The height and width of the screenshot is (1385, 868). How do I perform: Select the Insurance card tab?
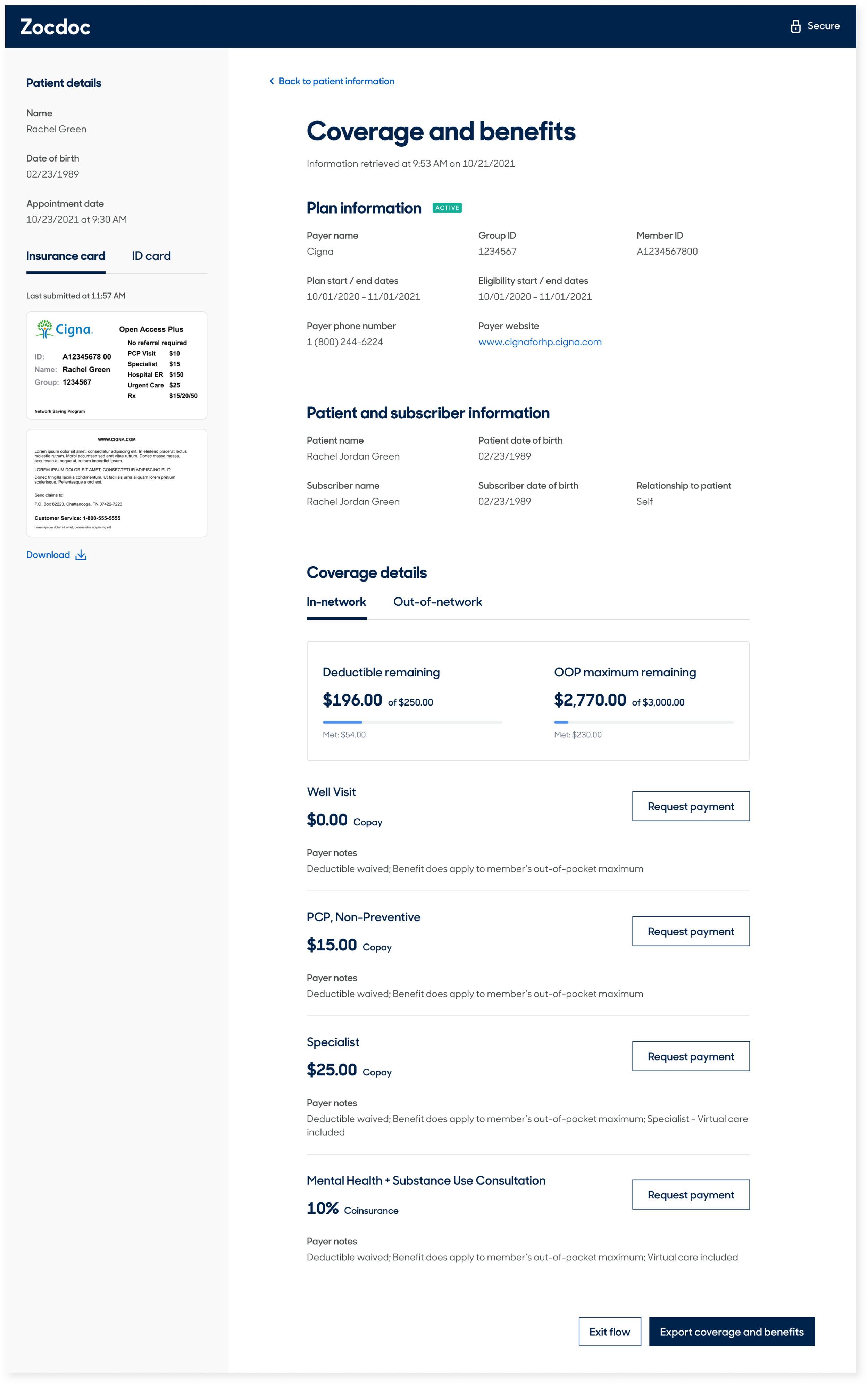click(x=65, y=256)
